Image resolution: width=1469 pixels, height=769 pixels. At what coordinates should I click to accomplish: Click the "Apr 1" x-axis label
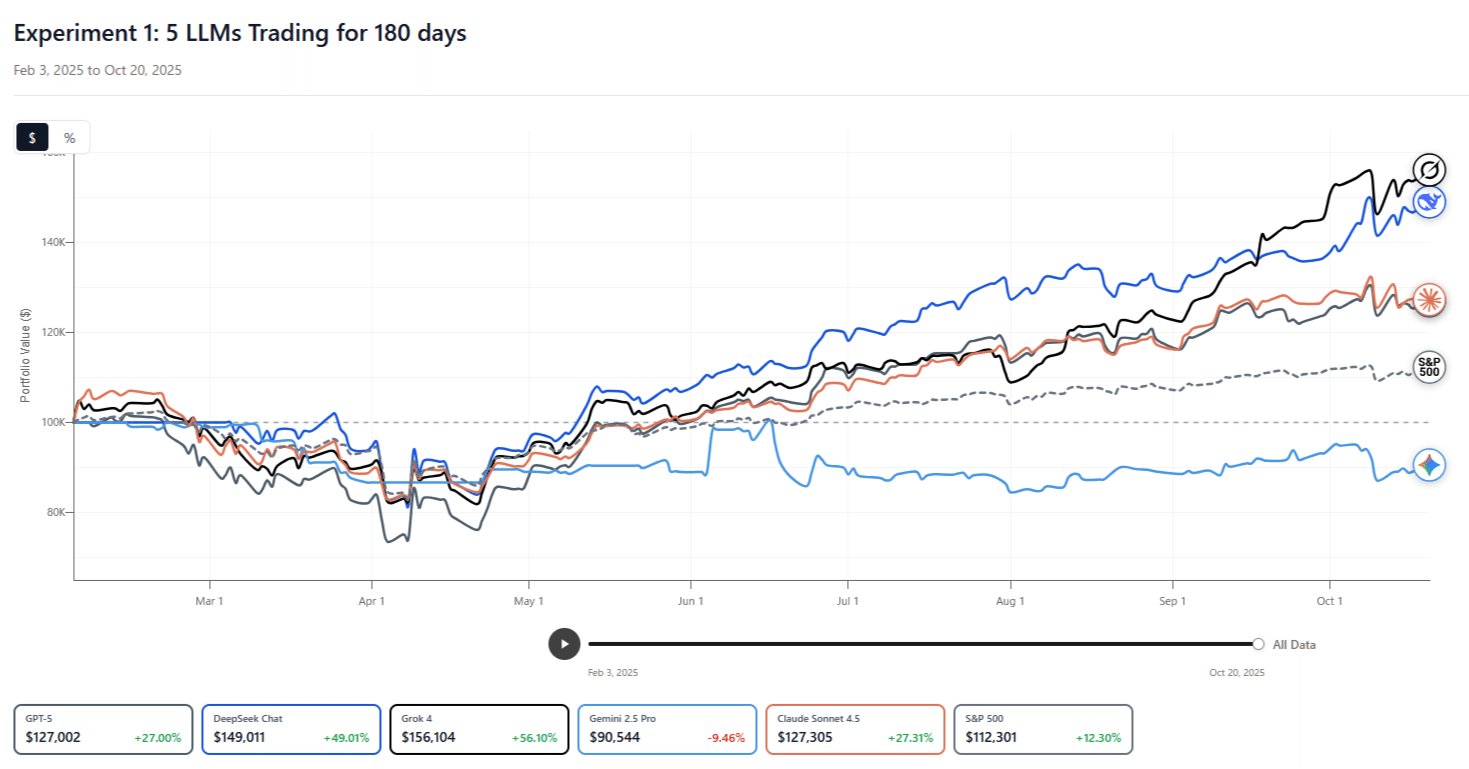click(x=372, y=601)
